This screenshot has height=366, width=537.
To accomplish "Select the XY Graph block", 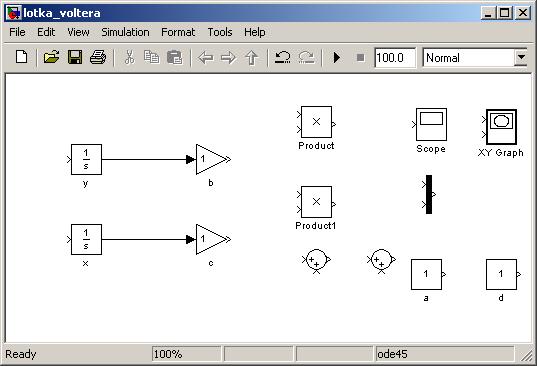I will point(501,127).
